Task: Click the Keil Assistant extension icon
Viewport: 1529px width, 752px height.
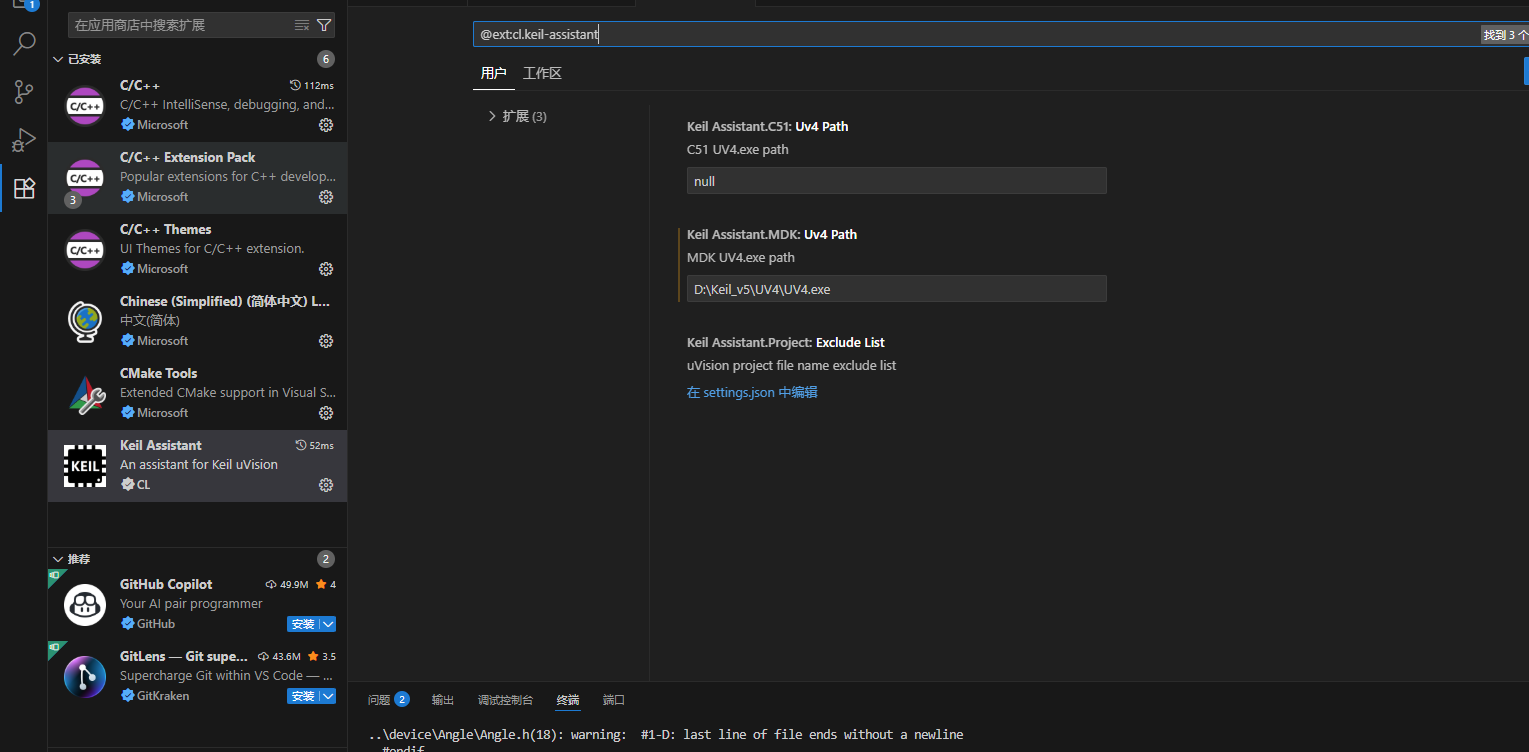Action: (x=84, y=465)
